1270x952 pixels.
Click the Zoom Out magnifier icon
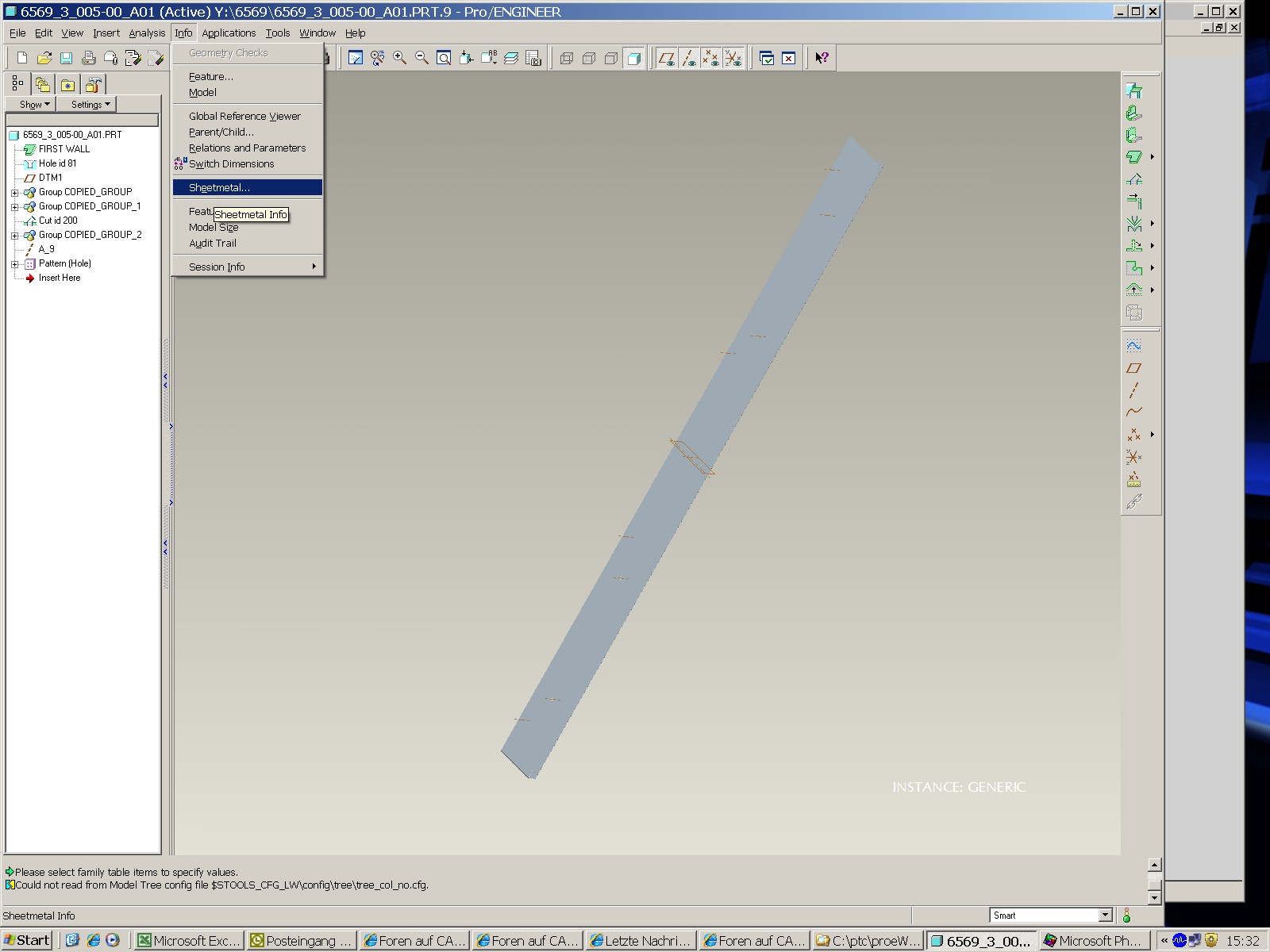(422, 58)
